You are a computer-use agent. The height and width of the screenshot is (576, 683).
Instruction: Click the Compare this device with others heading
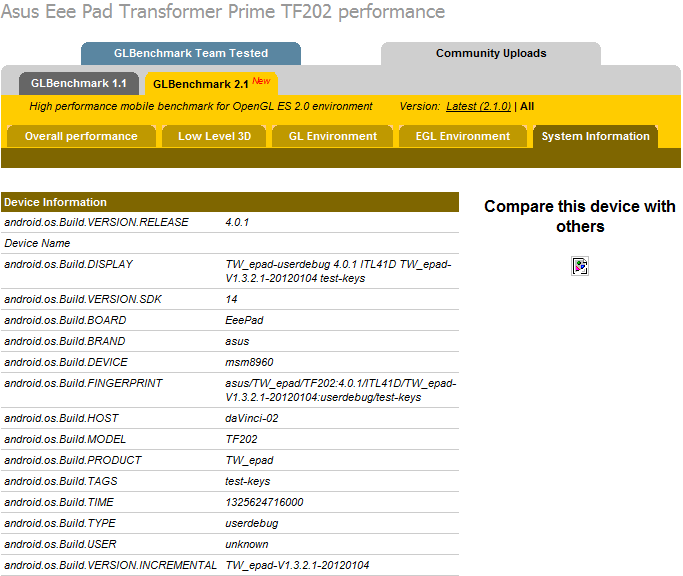580,216
